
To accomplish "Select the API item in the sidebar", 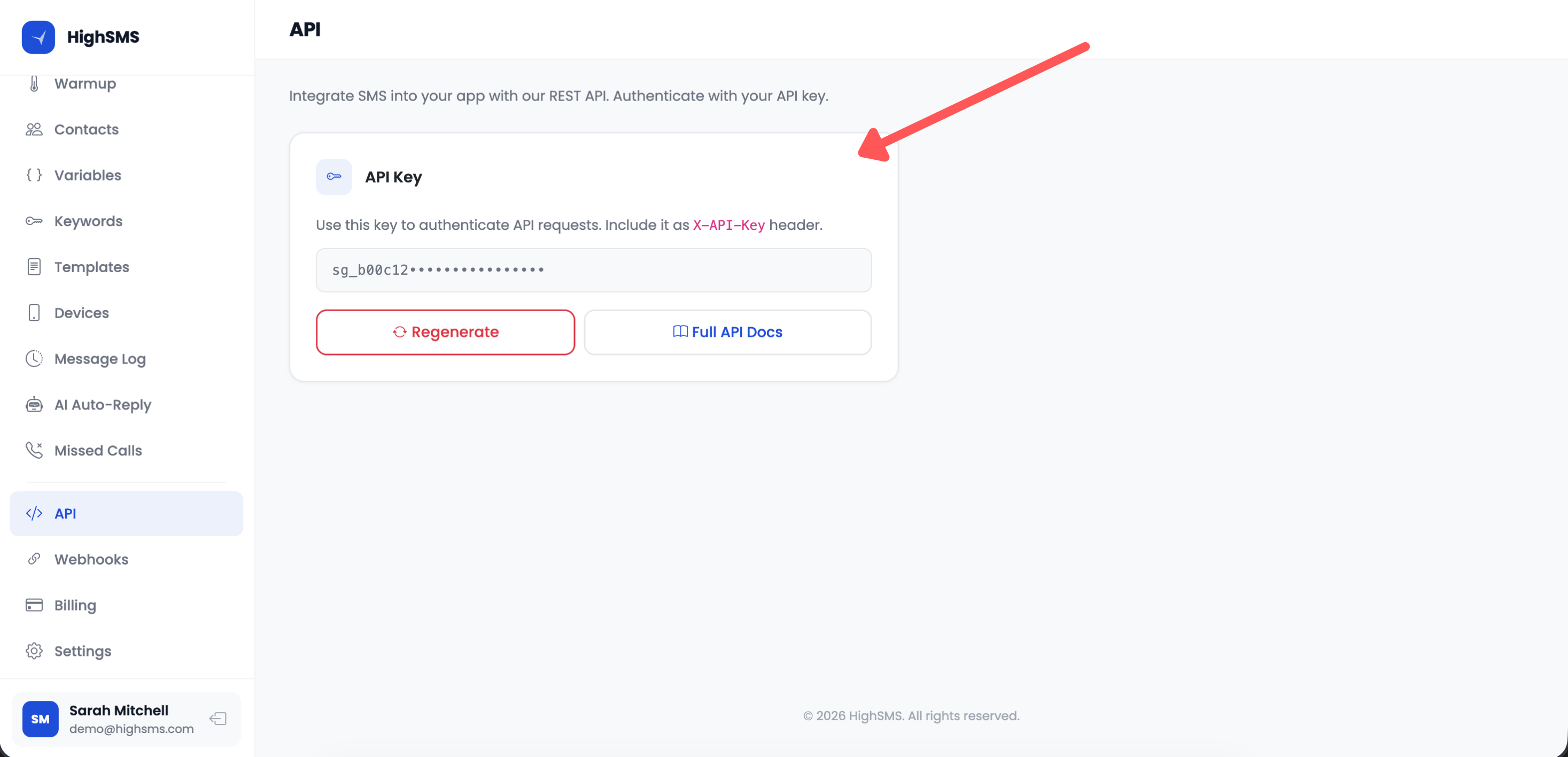I will (65, 513).
